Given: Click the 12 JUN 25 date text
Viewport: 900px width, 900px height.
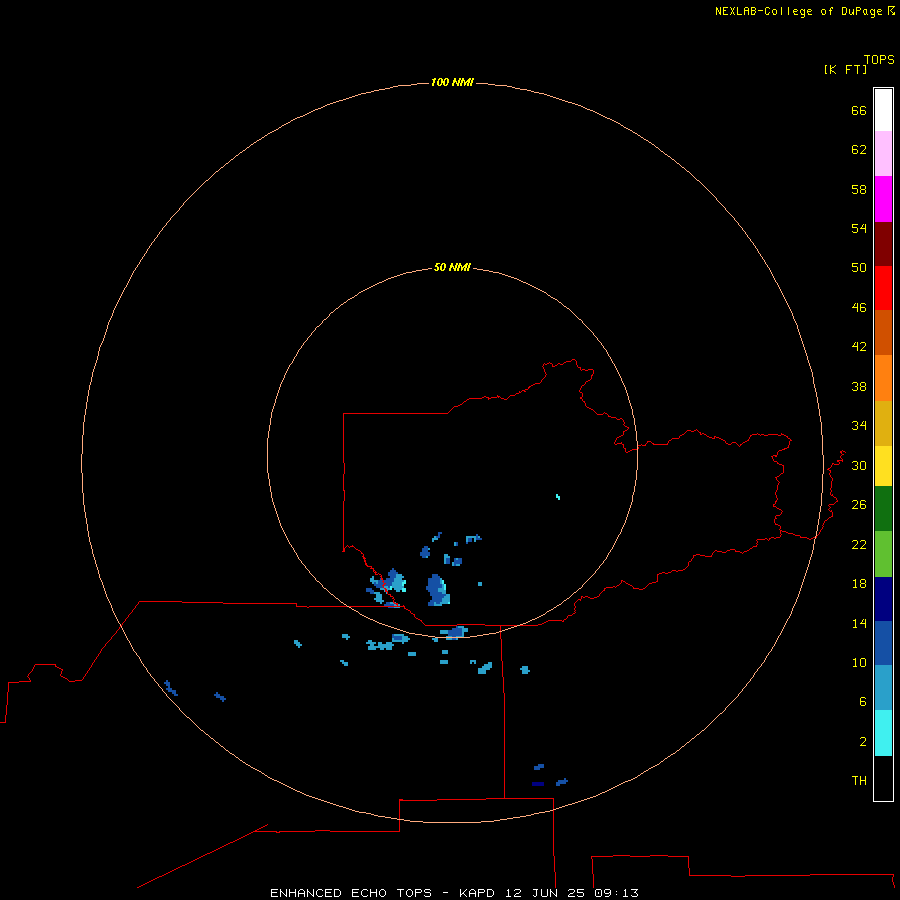Looking at the screenshot, I should [x=546, y=893].
